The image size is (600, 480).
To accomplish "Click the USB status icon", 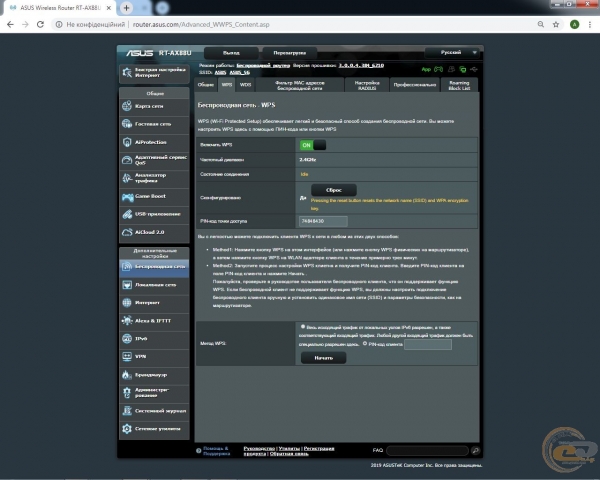I will pos(474,69).
